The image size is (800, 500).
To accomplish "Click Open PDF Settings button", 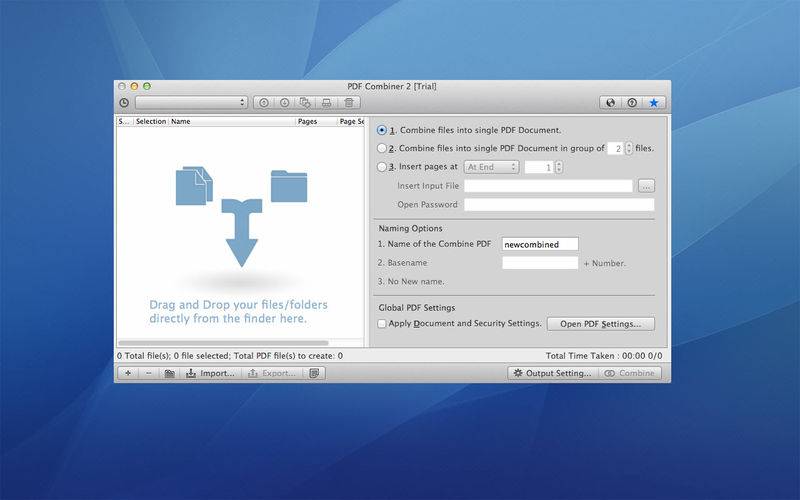I will coord(601,324).
